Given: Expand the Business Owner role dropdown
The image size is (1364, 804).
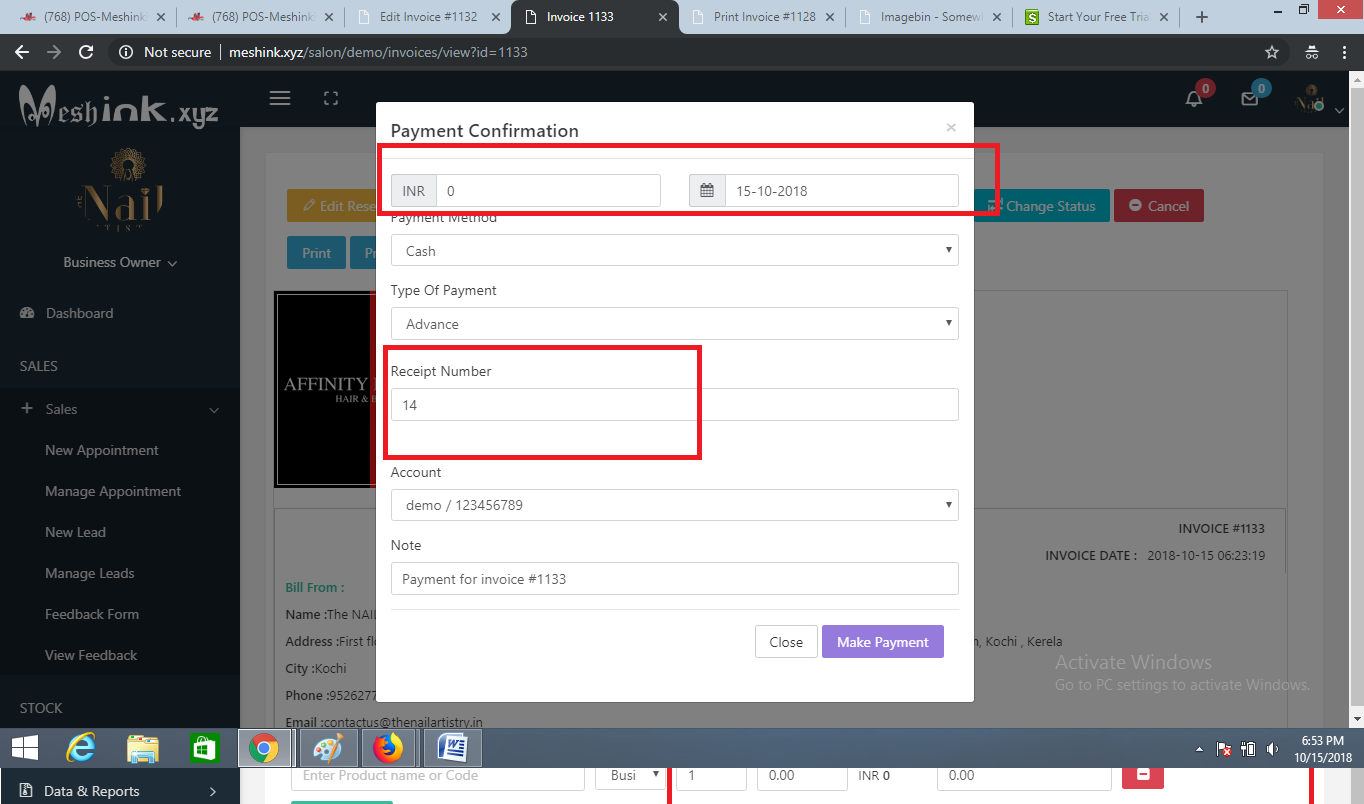Looking at the screenshot, I should point(120,262).
